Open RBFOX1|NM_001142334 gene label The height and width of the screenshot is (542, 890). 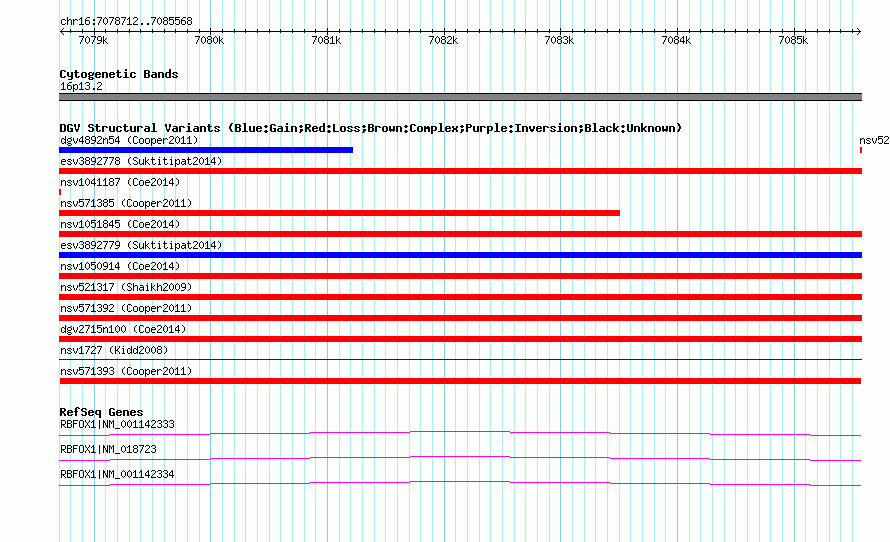117,474
